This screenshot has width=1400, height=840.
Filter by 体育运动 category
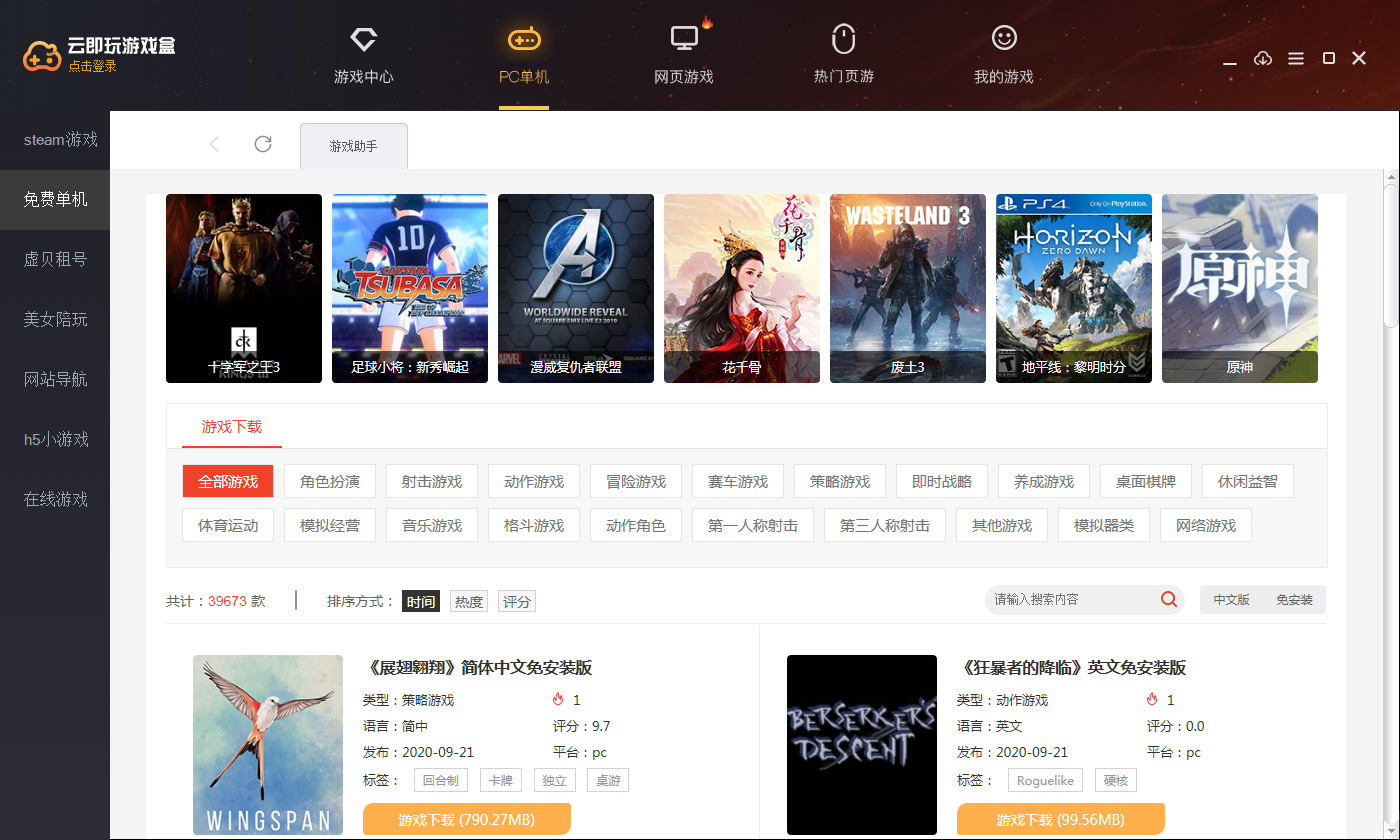(x=228, y=525)
